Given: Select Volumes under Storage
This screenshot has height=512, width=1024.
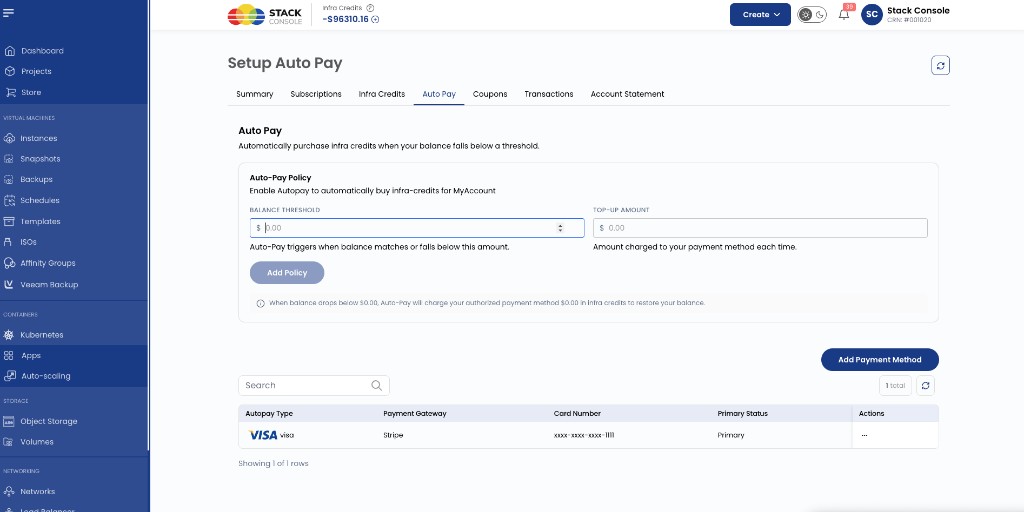Looking at the screenshot, I should (x=37, y=442).
